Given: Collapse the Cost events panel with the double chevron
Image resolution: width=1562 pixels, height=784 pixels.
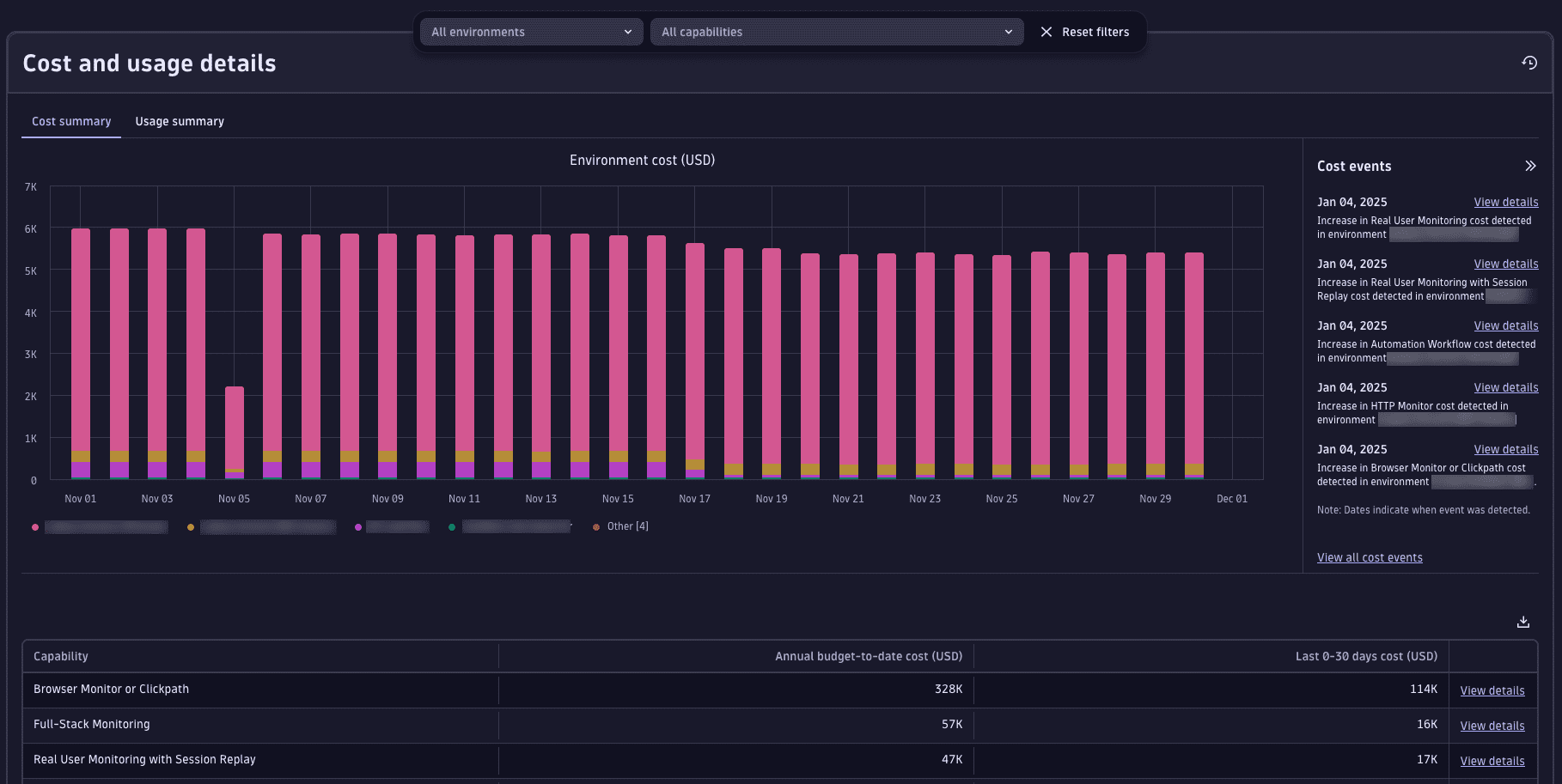Looking at the screenshot, I should click(1531, 165).
